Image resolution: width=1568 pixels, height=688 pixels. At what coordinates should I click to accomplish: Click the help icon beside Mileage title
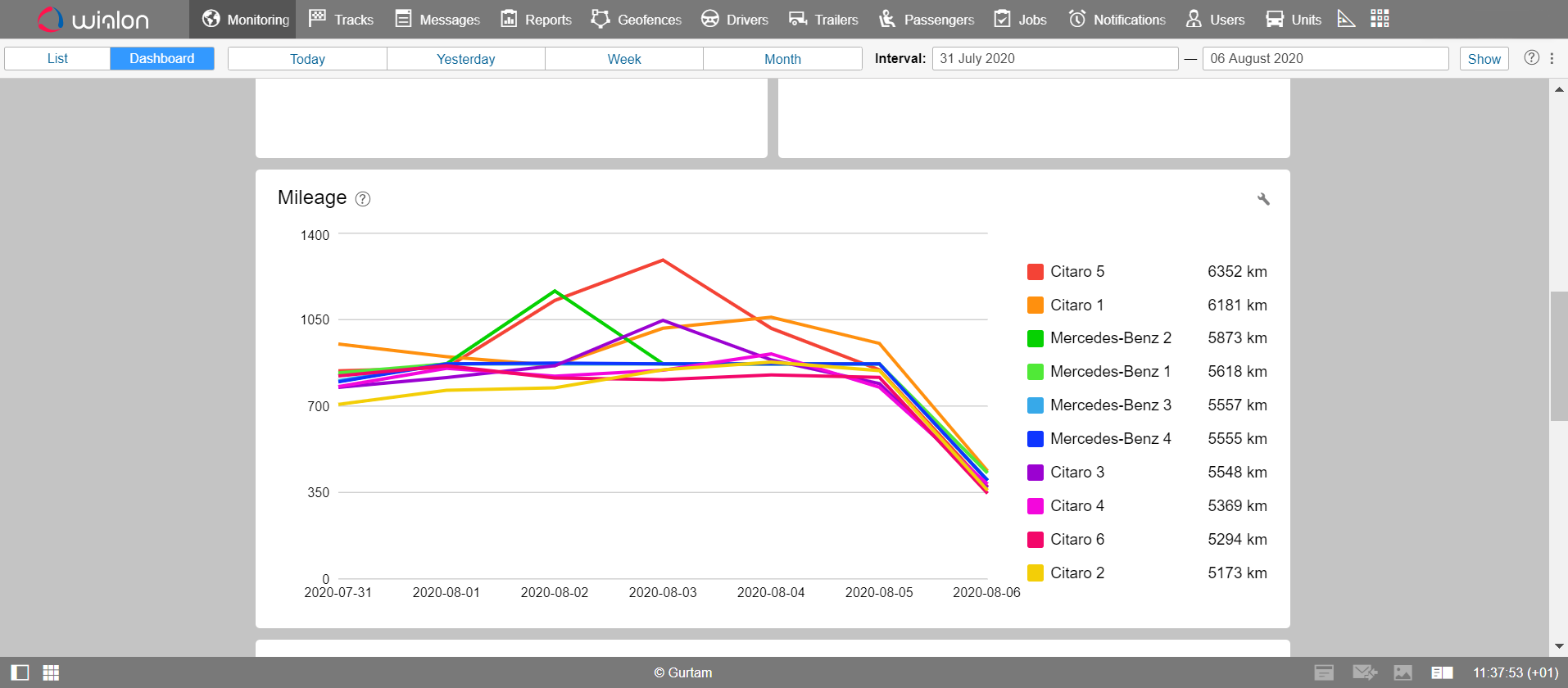(363, 199)
